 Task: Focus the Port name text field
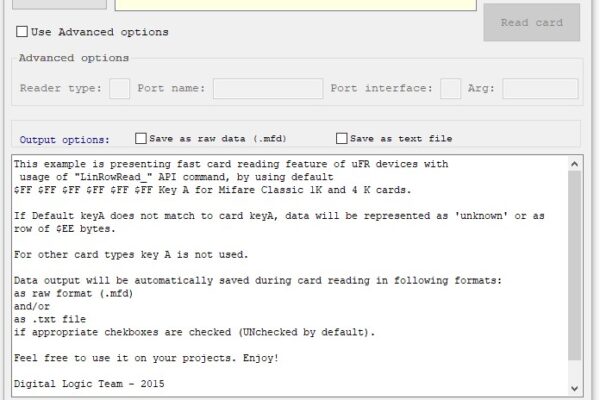pos(268,88)
